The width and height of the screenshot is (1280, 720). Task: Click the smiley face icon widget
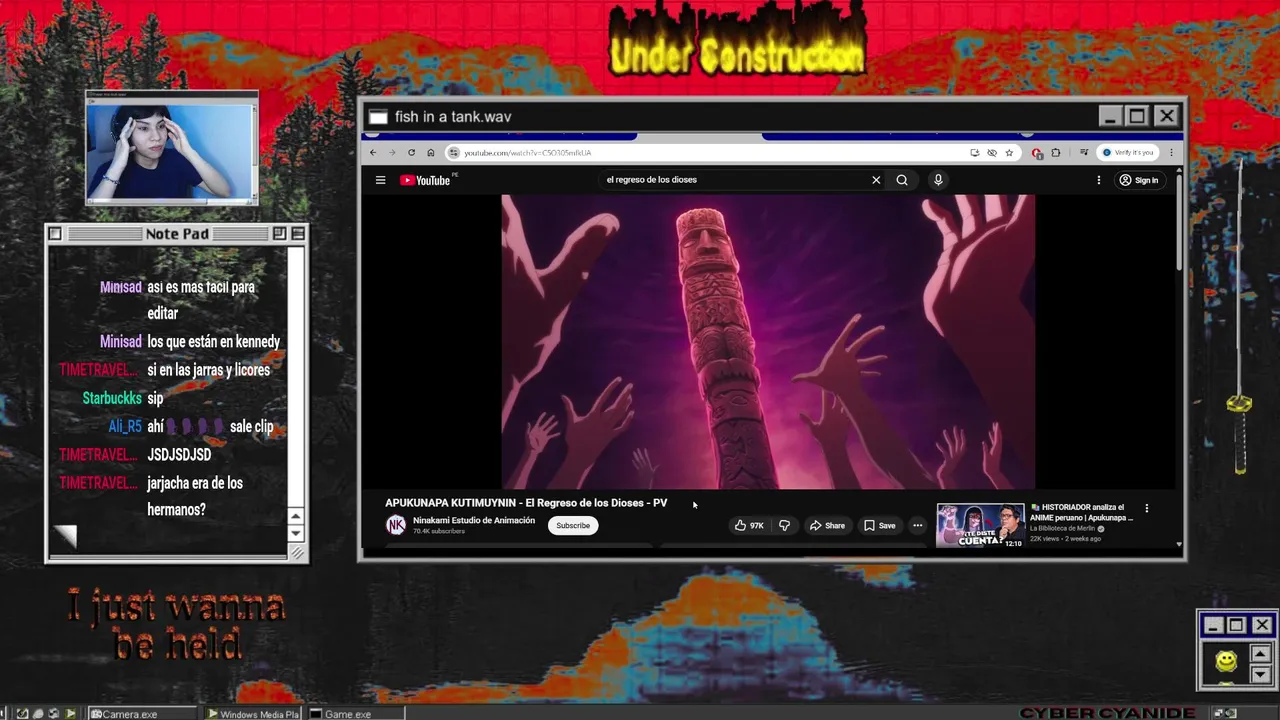click(x=1226, y=661)
